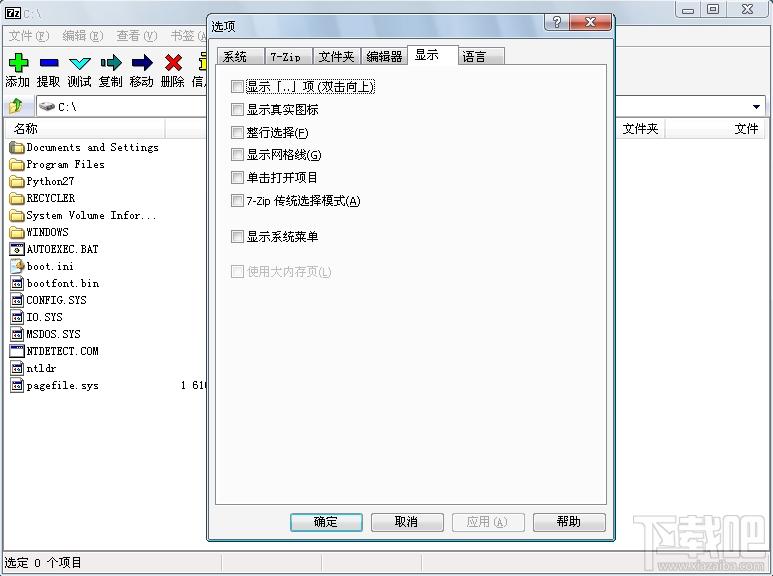This screenshot has width=773, height=576.
Task: Select the CONFIG.SYS file icon
Action: pos(17,300)
